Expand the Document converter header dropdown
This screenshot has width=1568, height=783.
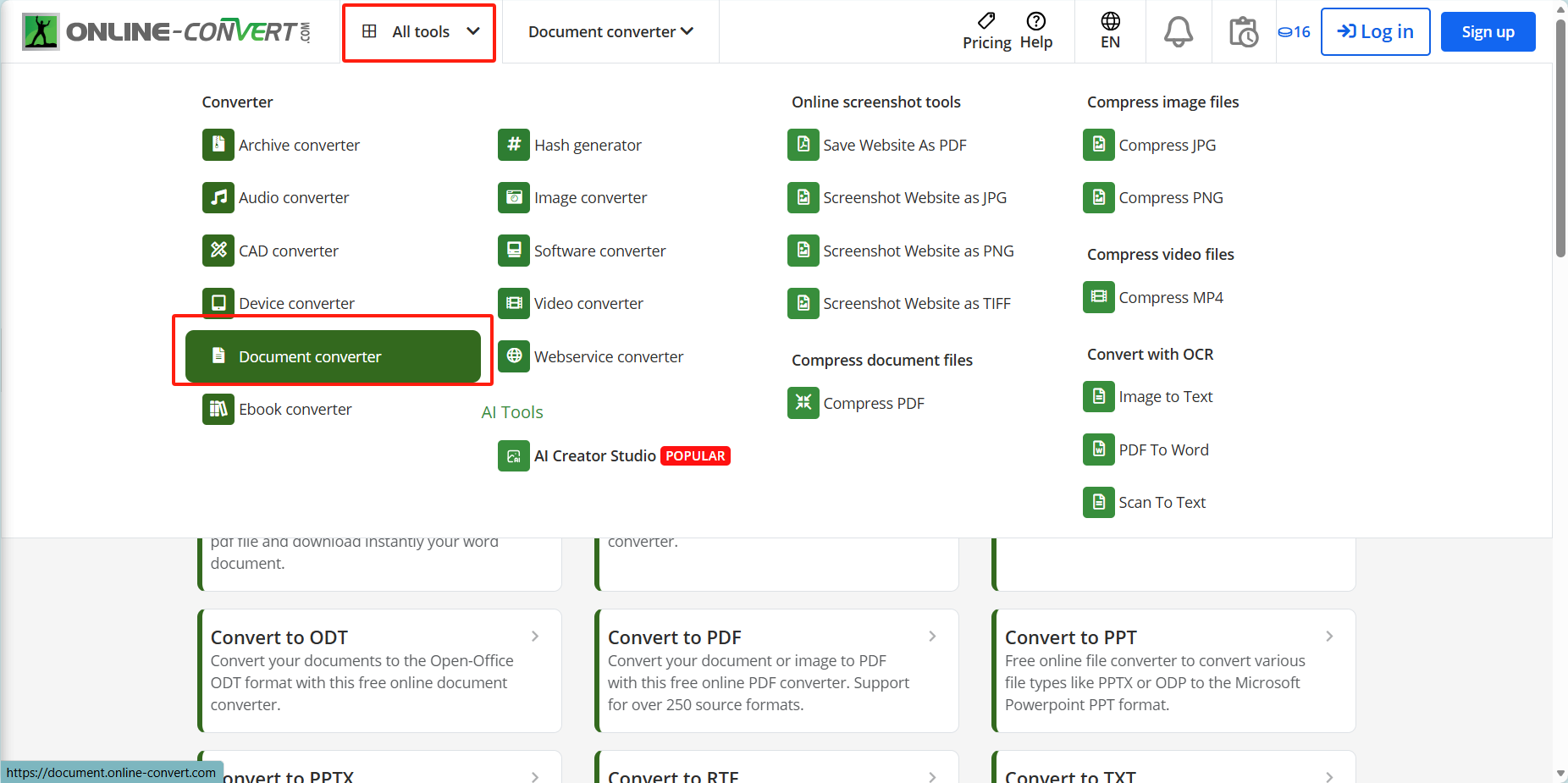(610, 32)
